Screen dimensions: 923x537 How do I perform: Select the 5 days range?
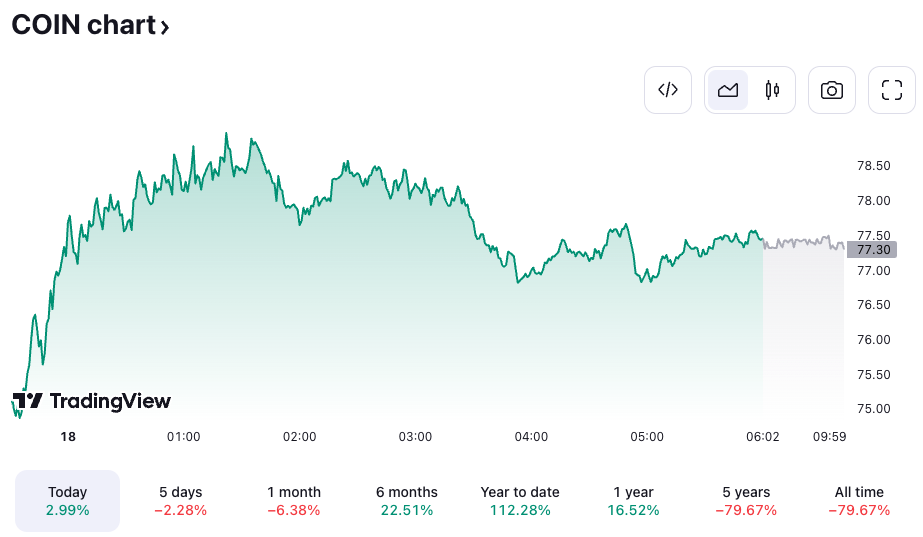[x=181, y=500]
